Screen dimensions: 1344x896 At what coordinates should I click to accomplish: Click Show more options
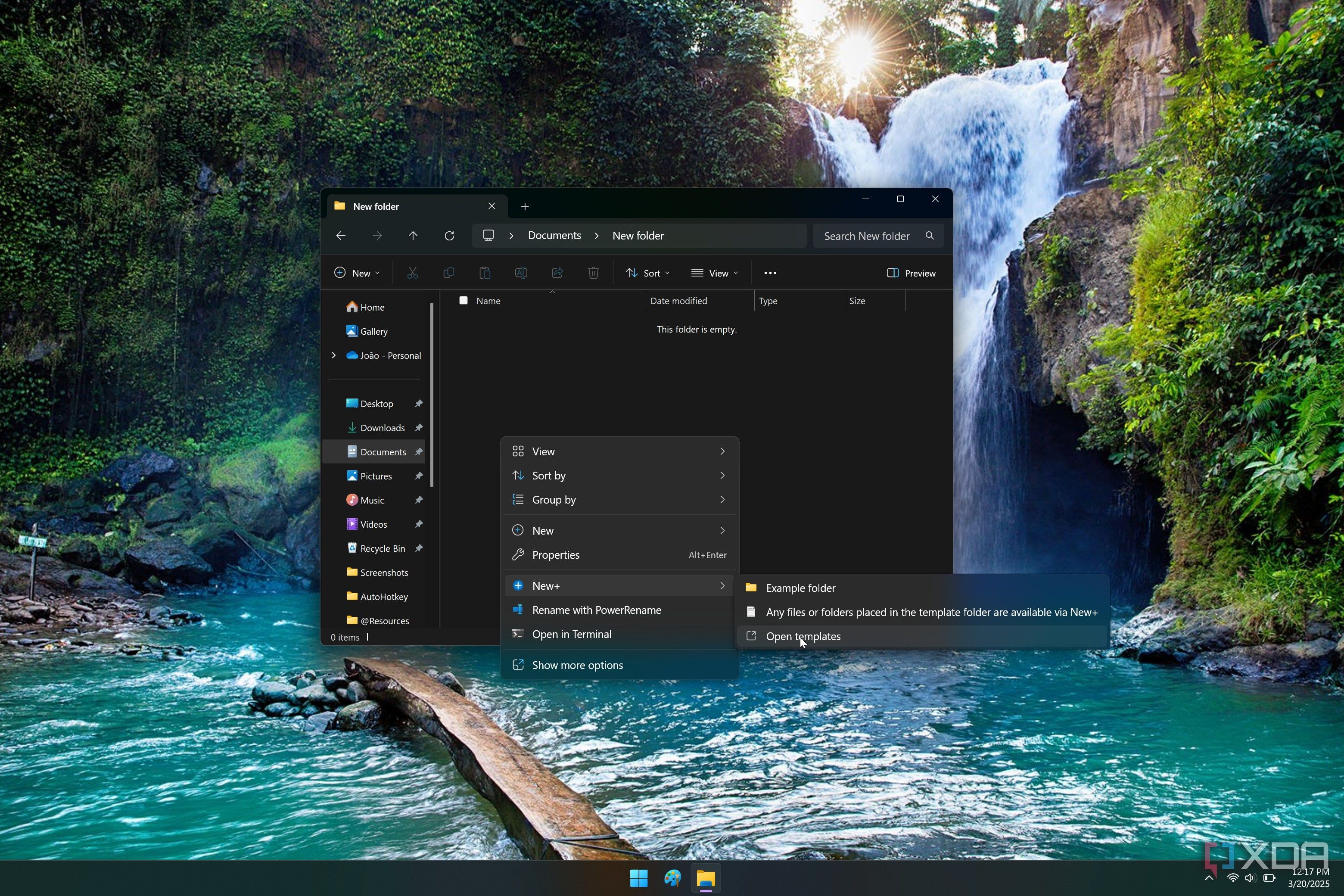(619, 665)
